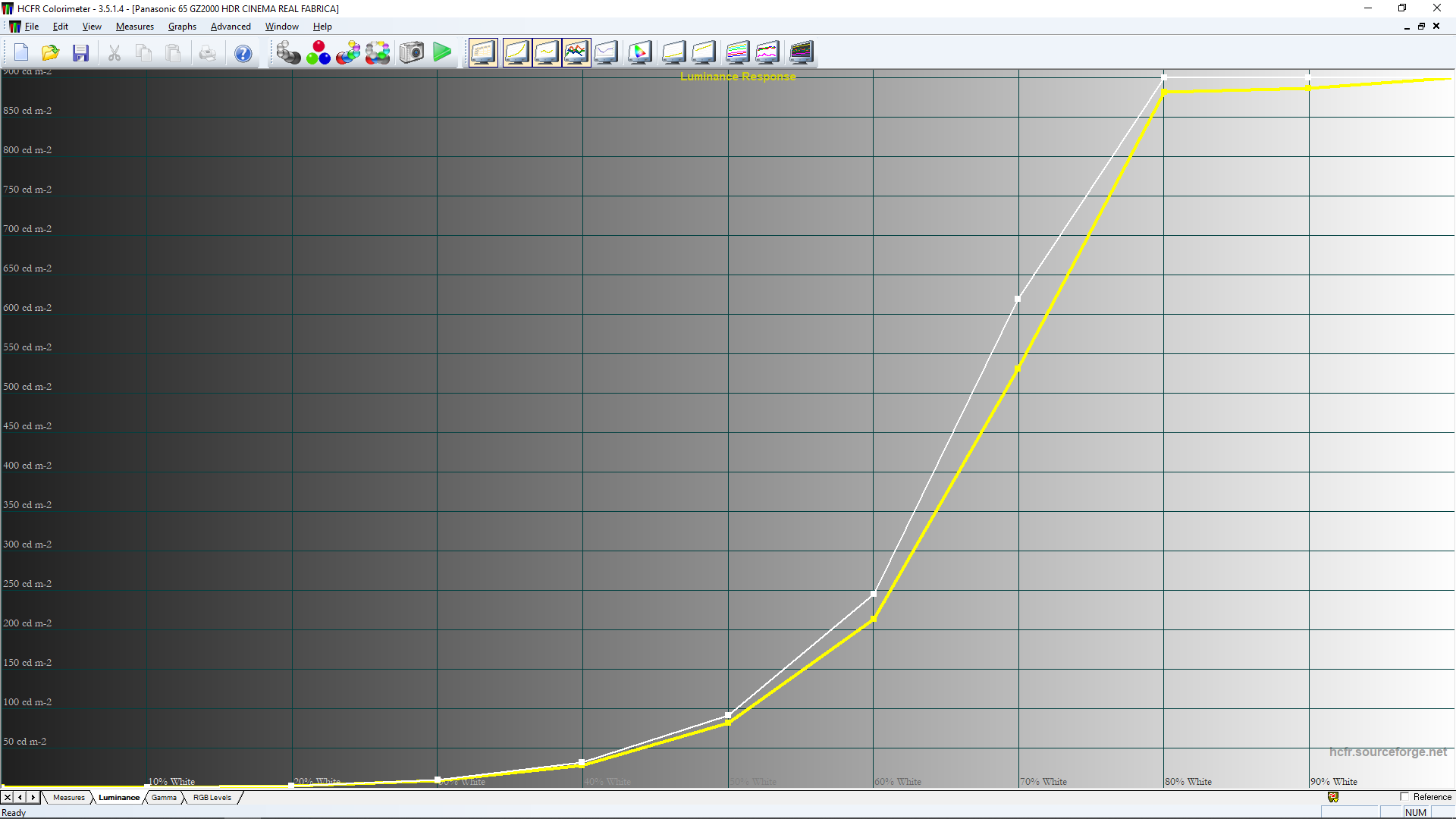1456x819 pixels.
Task: Click the camera sensor icon
Action: click(412, 52)
